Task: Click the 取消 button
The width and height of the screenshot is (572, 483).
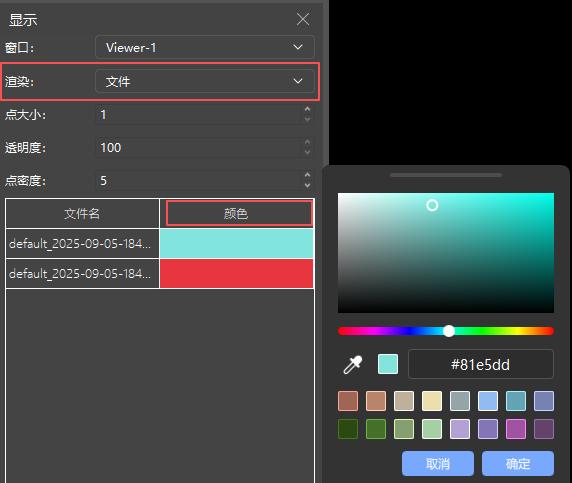Action: coord(438,463)
